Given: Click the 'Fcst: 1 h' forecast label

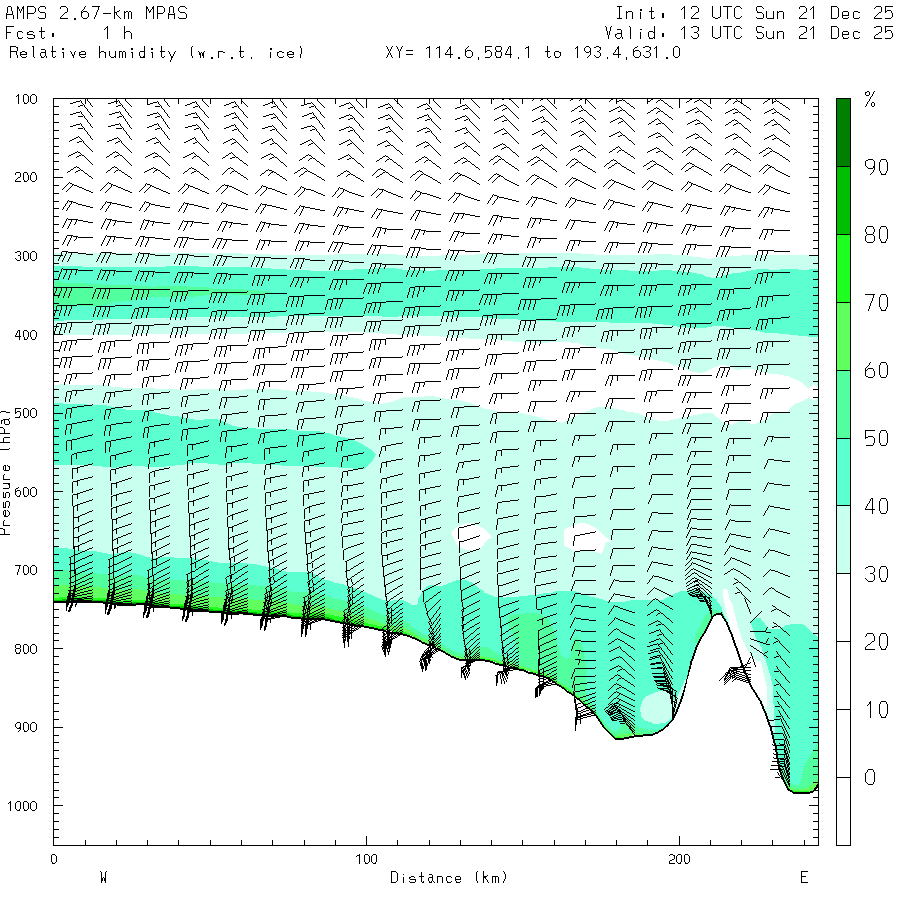Looking at the screenshot, I should coord(69,33).
